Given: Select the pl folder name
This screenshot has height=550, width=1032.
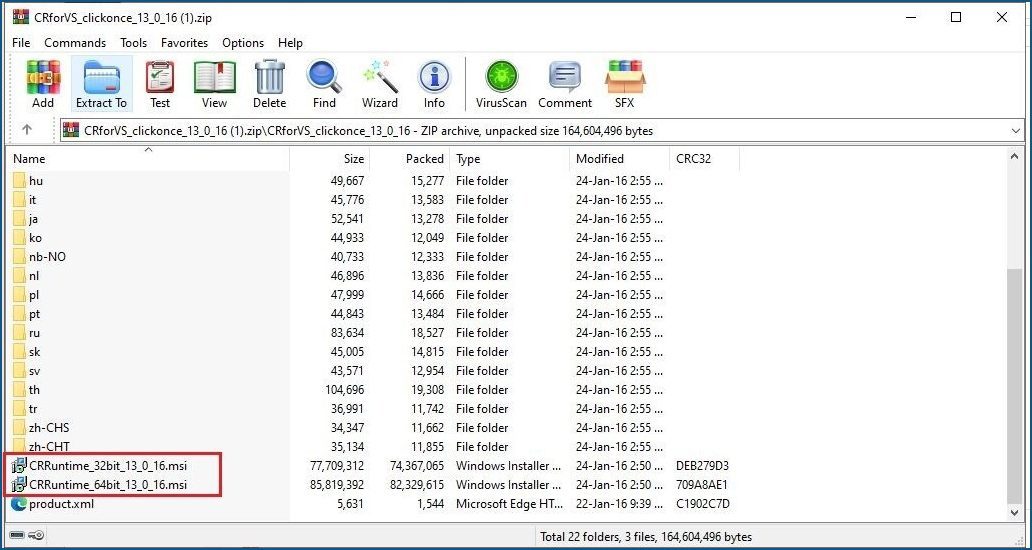Looking at the screenshot, I should tap(34, 295).
